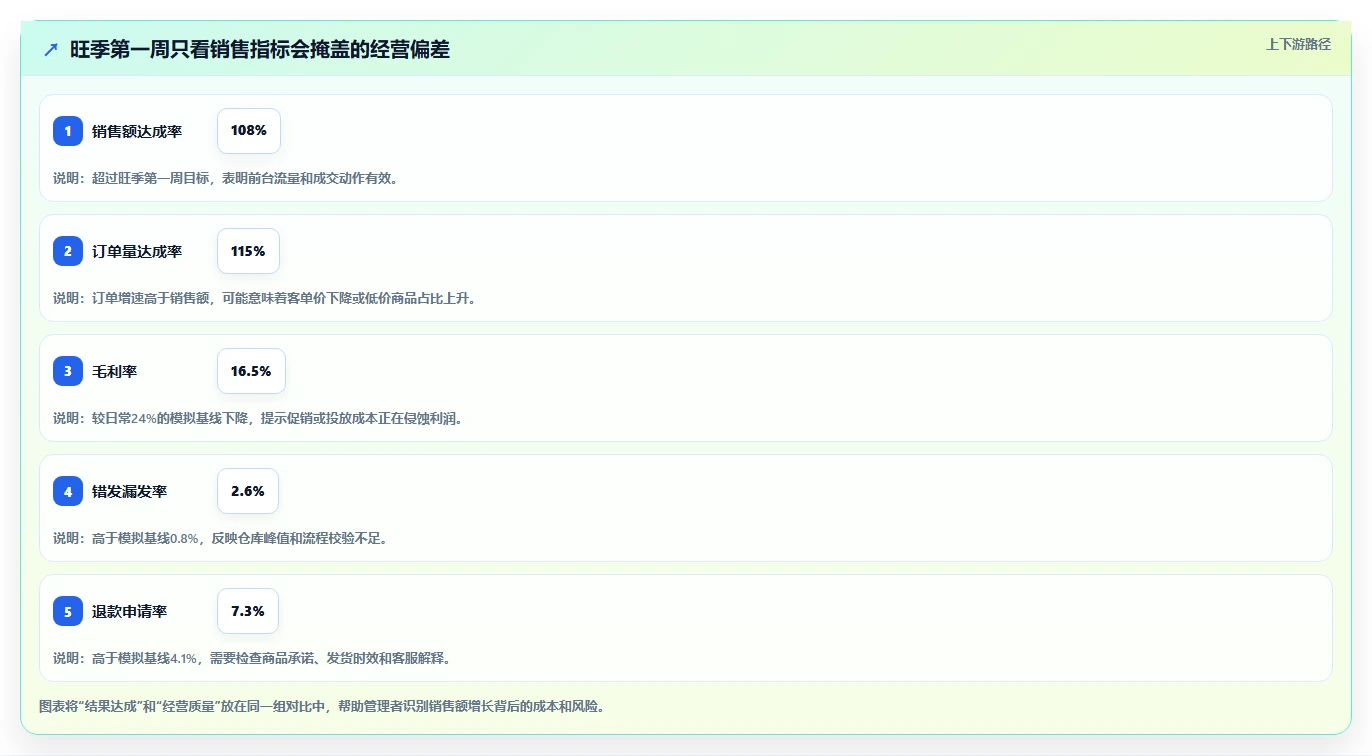Screen dimensions: 1372x756
Task: Click the 销售额达成率 metric label
Action: pyautogui.click(x=137, y=131)
